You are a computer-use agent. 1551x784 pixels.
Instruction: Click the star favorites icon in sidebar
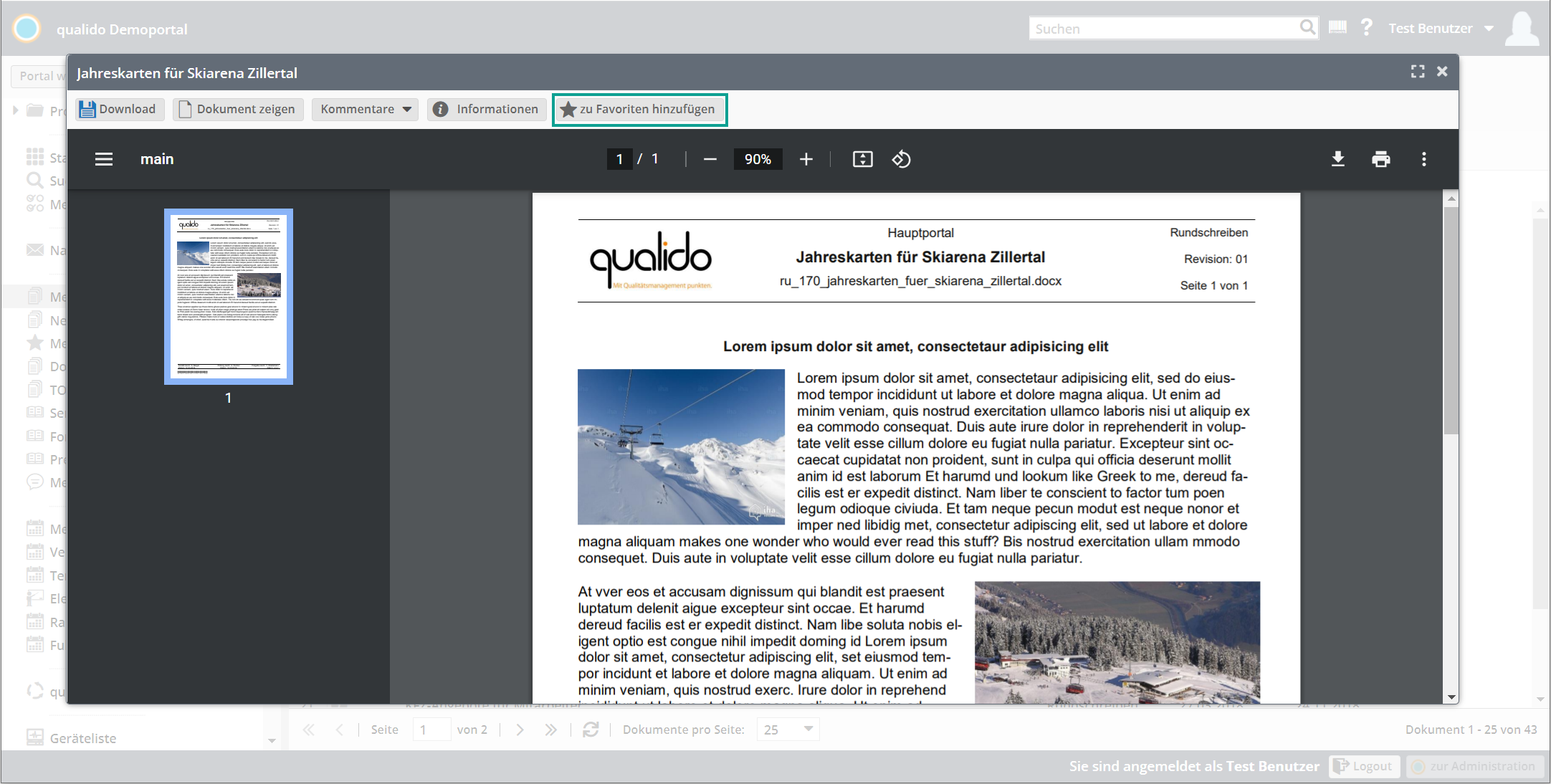tap(35, 343)
